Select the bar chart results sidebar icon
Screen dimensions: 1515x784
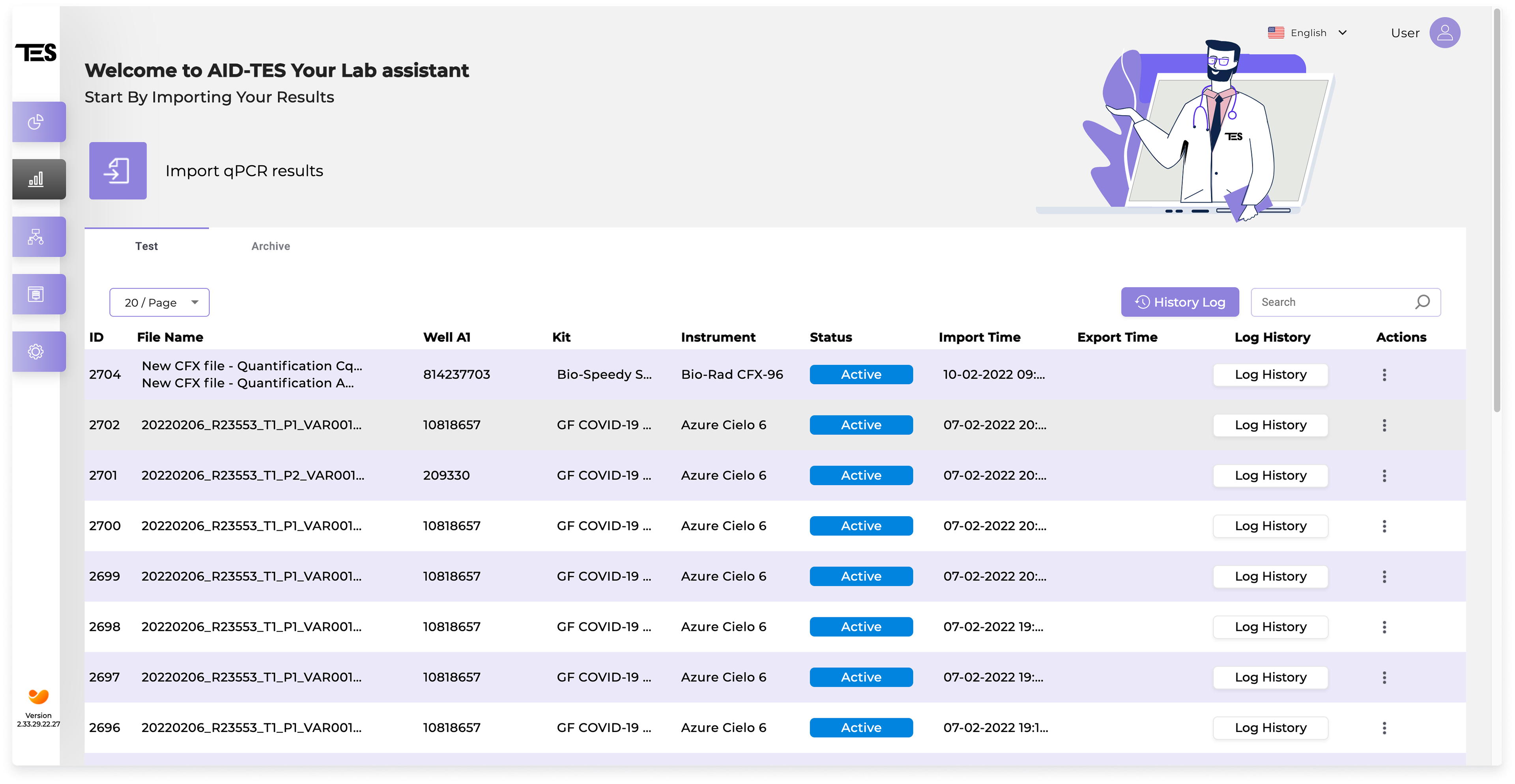click(x=36, y=179)
